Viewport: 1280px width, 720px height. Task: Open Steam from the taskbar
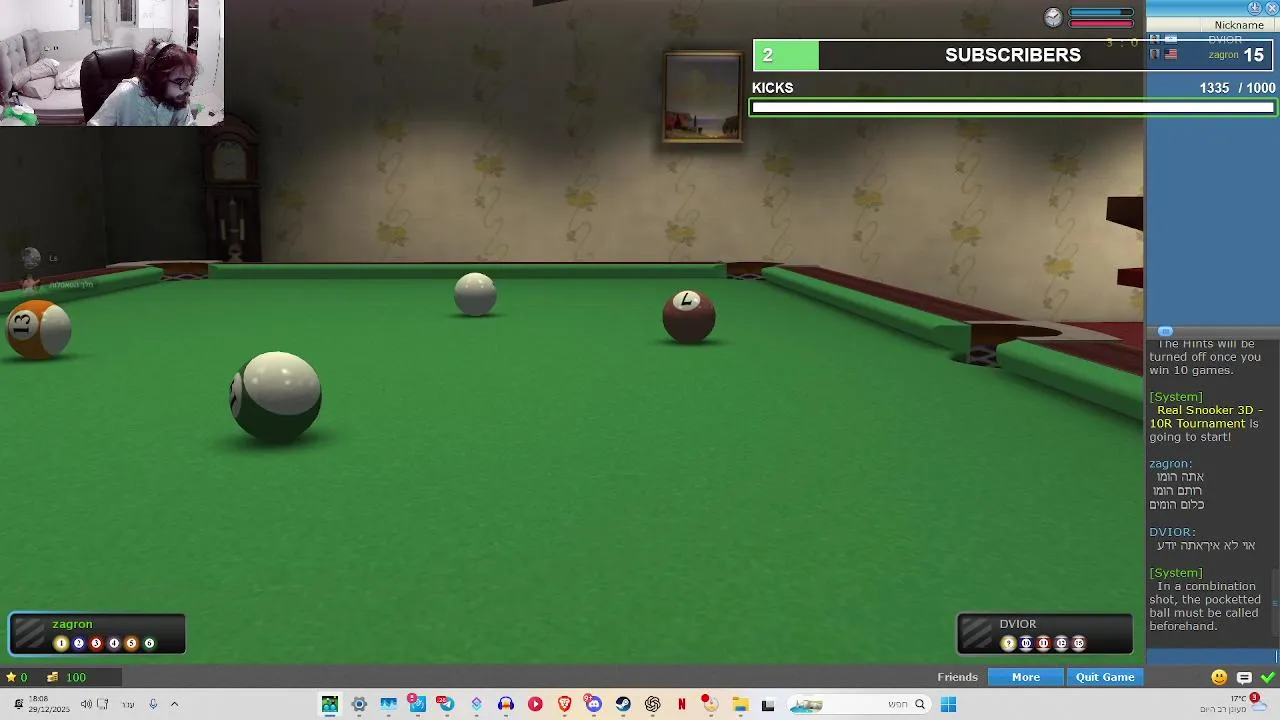click(623, 704)
